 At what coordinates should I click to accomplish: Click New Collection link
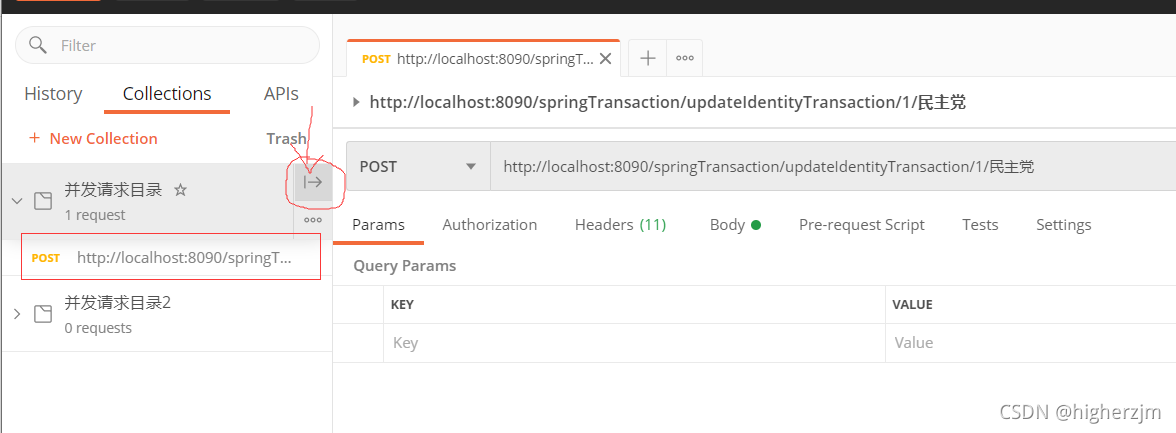click(93, 138)
